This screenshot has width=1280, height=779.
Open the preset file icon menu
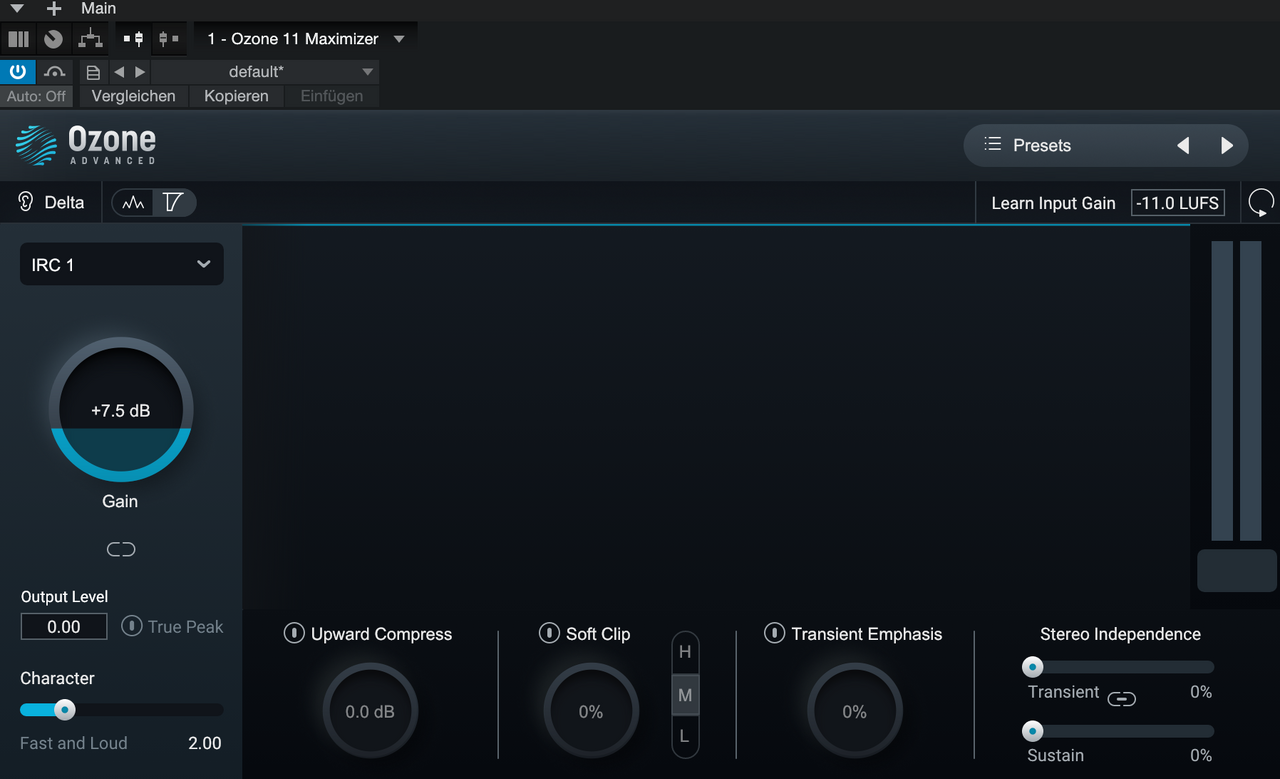[93, 72]
